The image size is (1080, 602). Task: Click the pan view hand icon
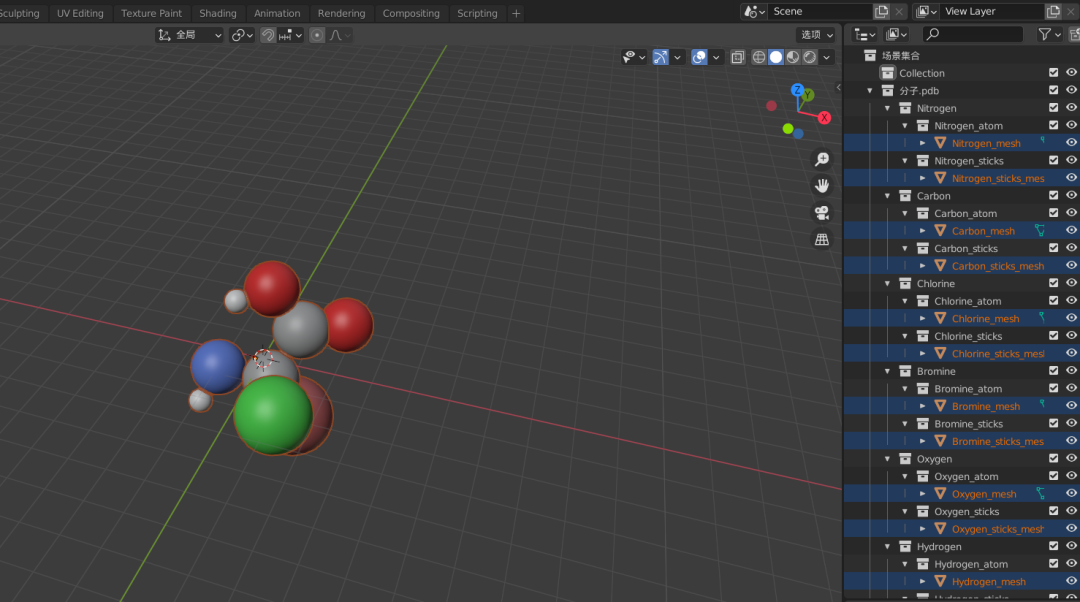(822, 186)
